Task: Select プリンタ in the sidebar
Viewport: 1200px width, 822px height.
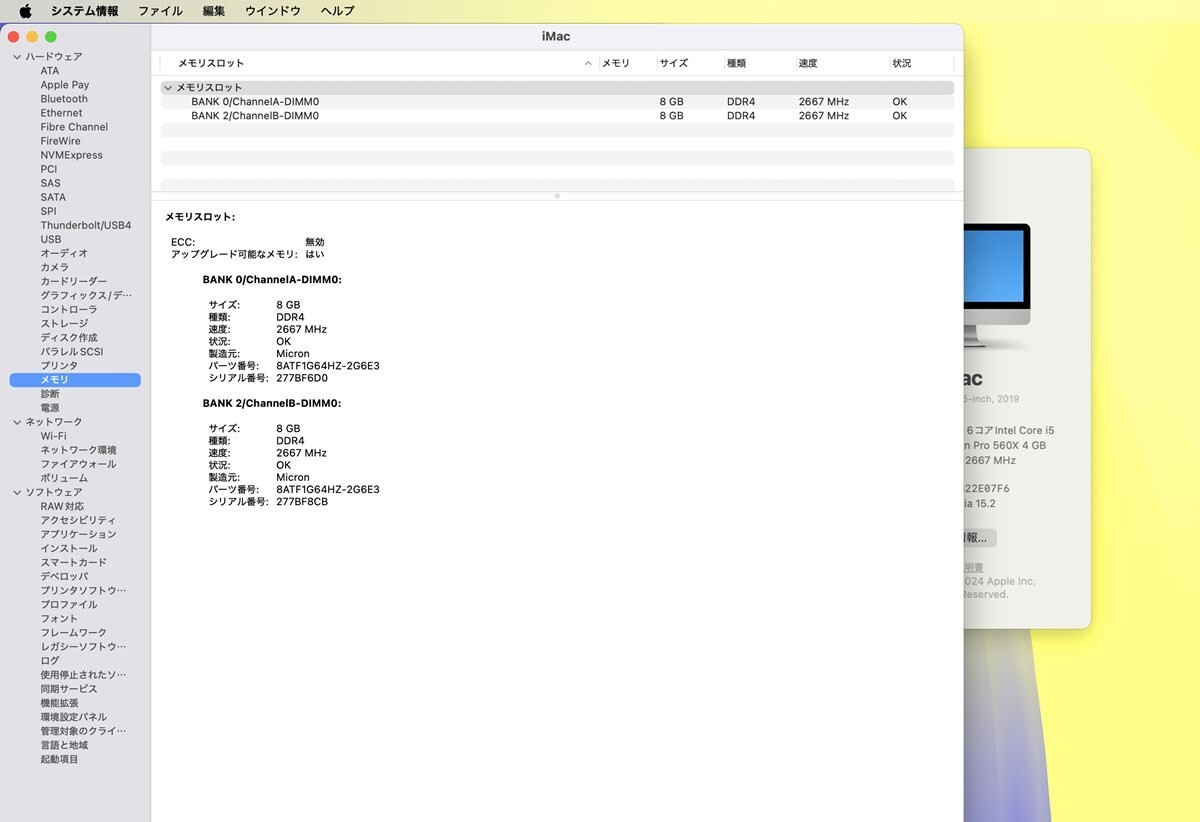Action: (59, 365)
